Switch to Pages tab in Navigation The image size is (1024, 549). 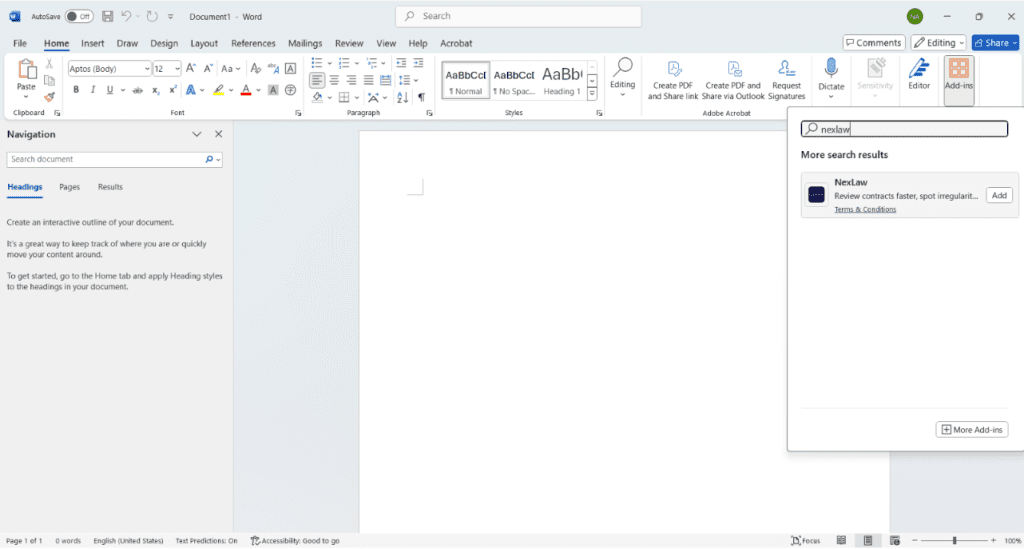(x=69, y=187)
